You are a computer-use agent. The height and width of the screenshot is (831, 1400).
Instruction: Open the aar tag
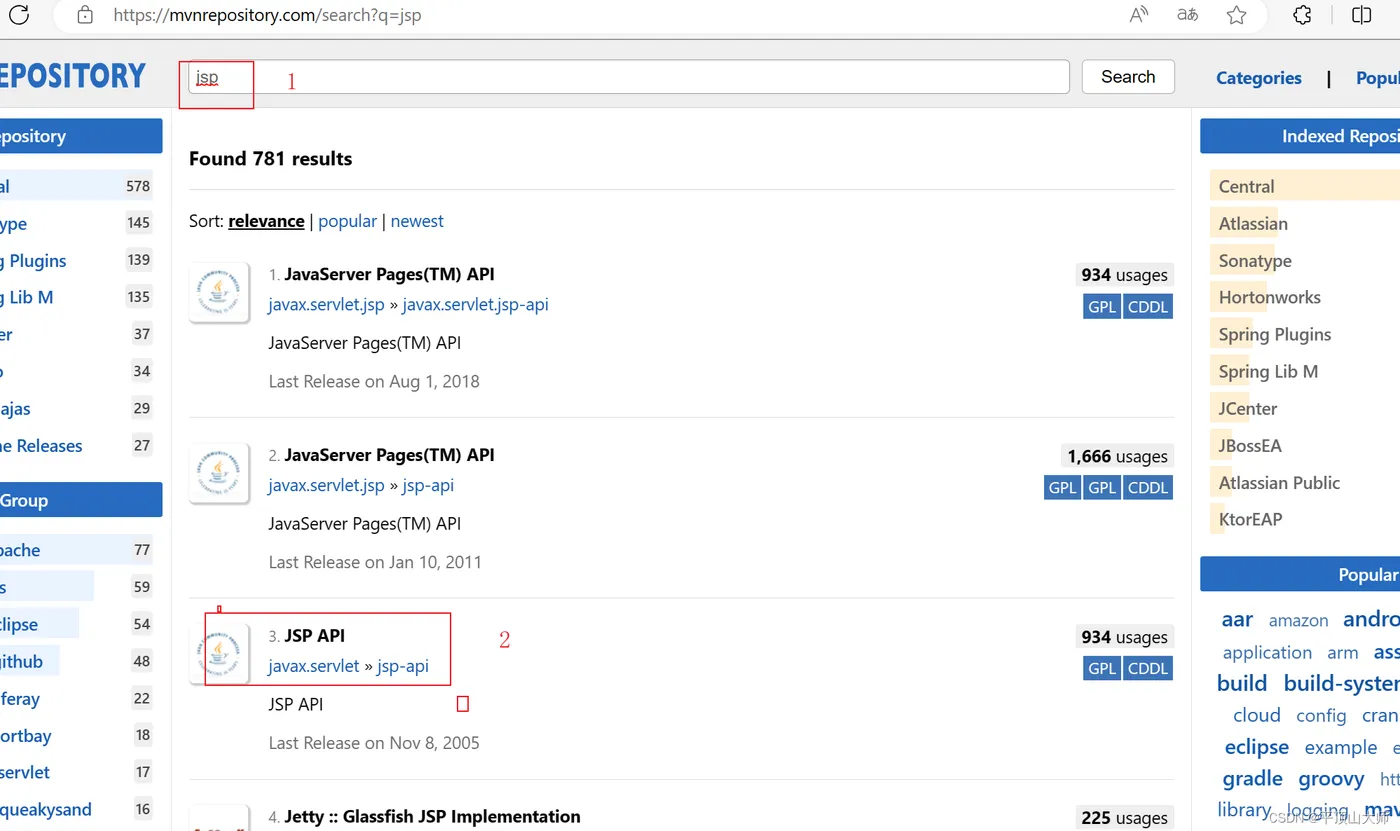(x=1237, y=619)
